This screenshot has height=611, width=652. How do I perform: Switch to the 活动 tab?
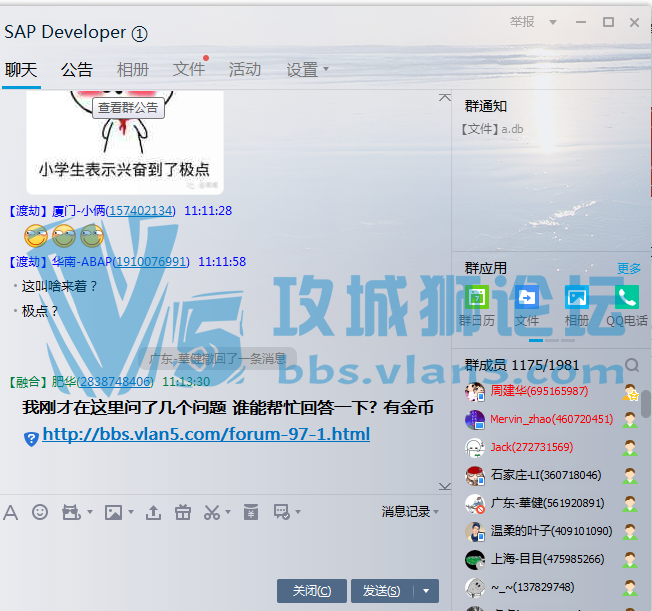click(x=244, y=70)
